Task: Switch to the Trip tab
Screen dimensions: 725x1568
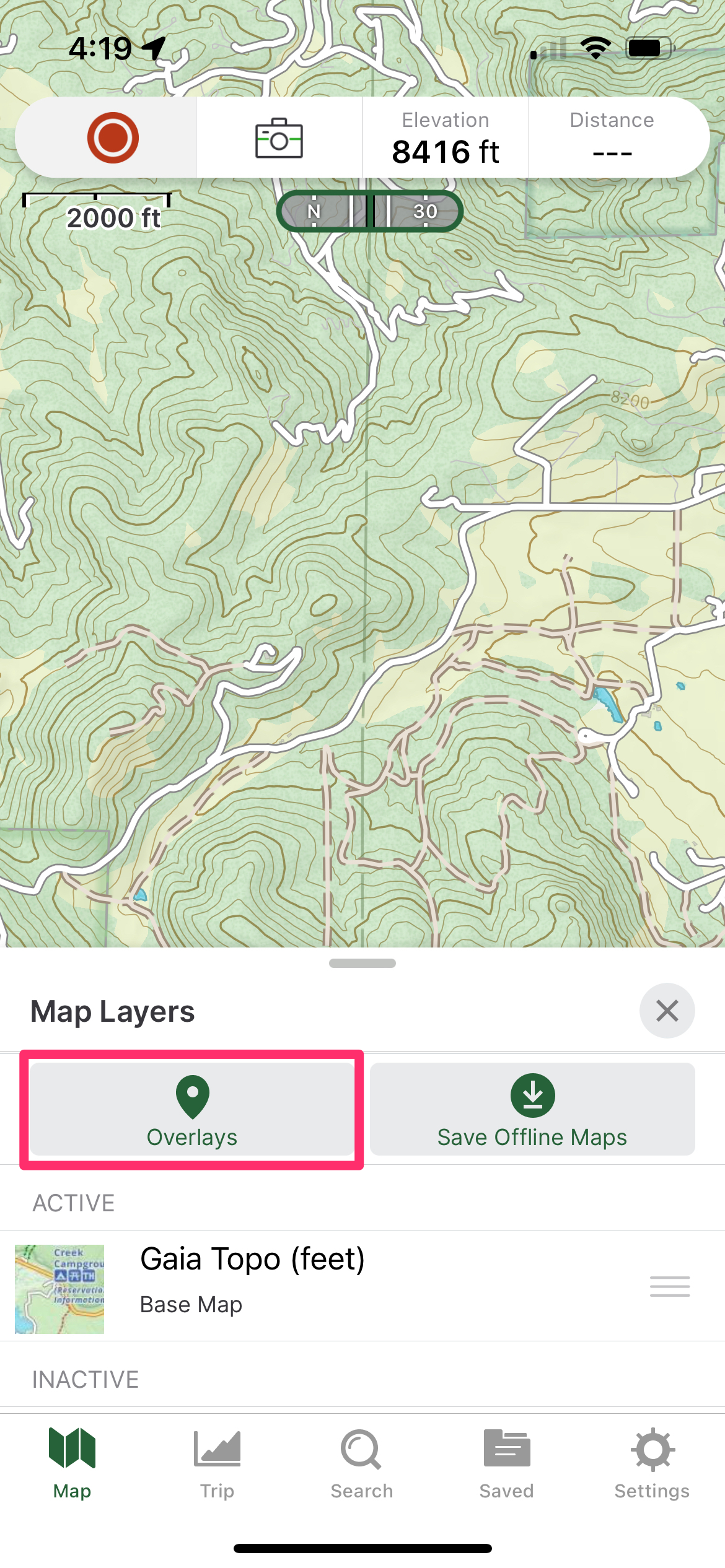Action: pyautogui.click(x=217, y=1464)
